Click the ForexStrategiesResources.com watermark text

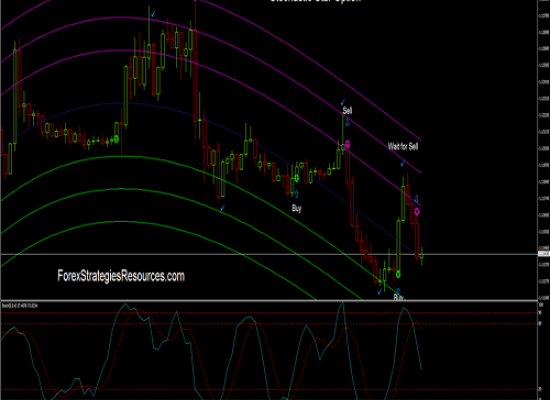pyautogui.click(x=121, y=276)
